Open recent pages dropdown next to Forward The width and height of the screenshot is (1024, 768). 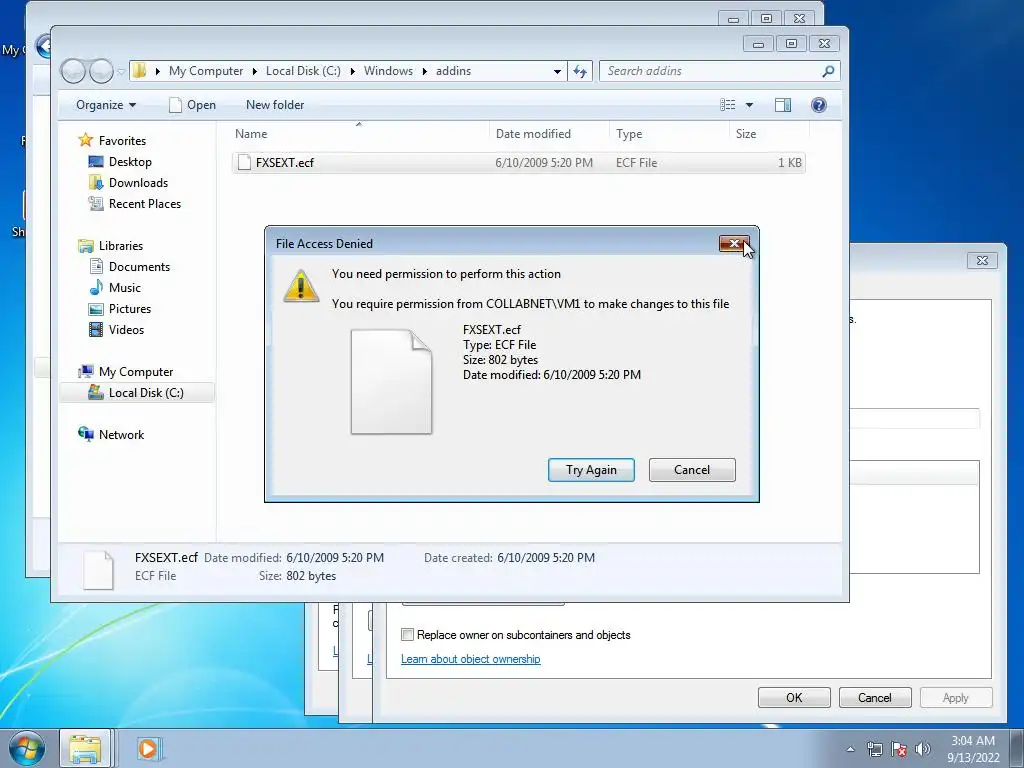tap(121, 72)
